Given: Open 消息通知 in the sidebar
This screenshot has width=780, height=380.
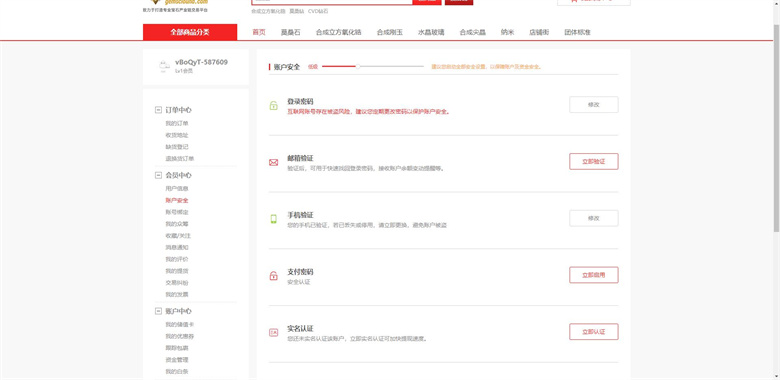Looking at the screenshot, I should (177, 248).
